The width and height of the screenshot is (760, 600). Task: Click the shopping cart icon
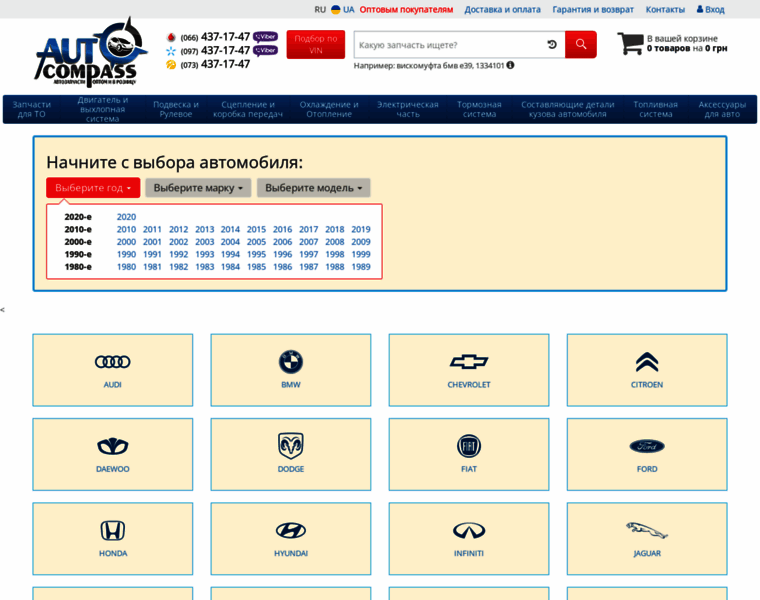[630, 44]
